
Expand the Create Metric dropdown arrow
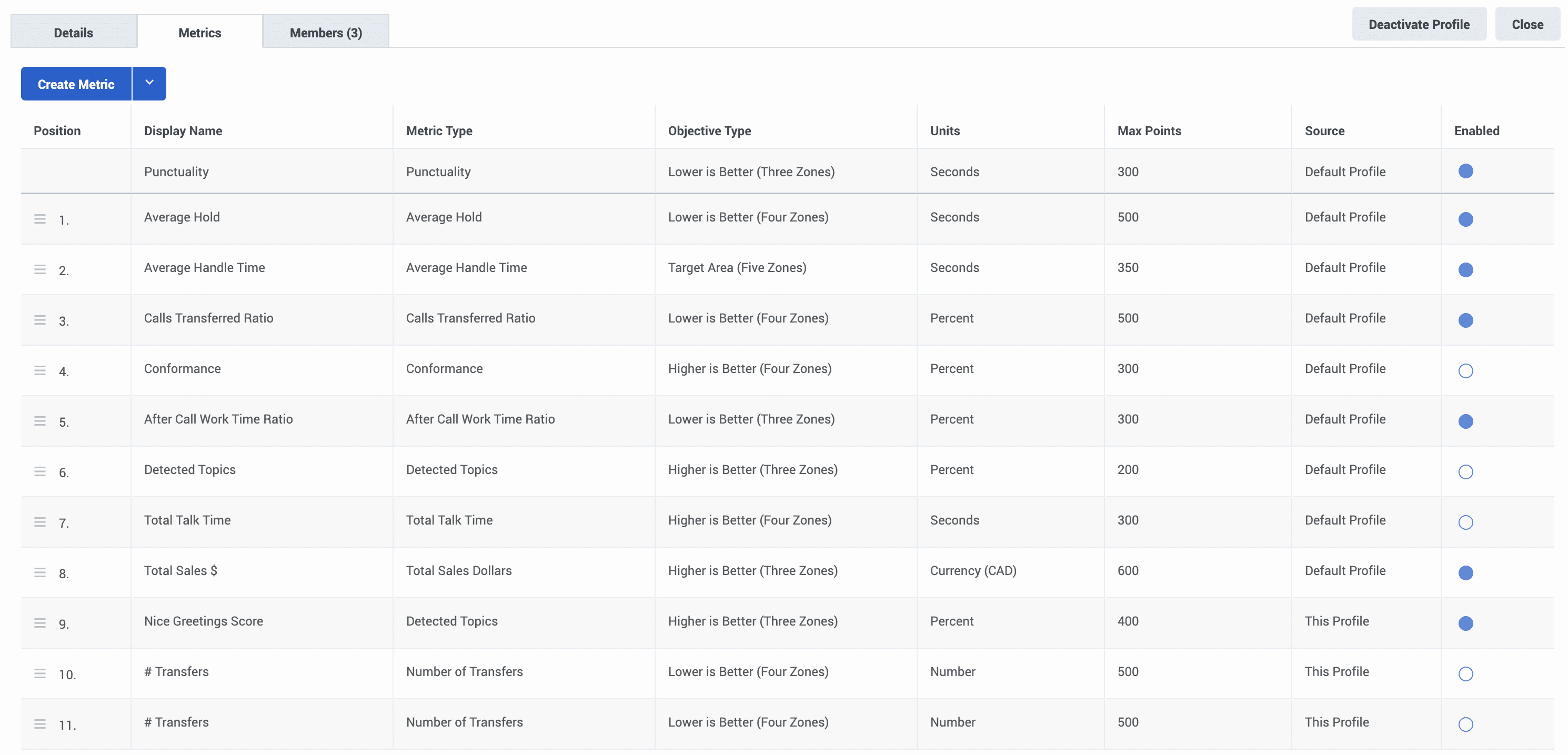(149, 84)
